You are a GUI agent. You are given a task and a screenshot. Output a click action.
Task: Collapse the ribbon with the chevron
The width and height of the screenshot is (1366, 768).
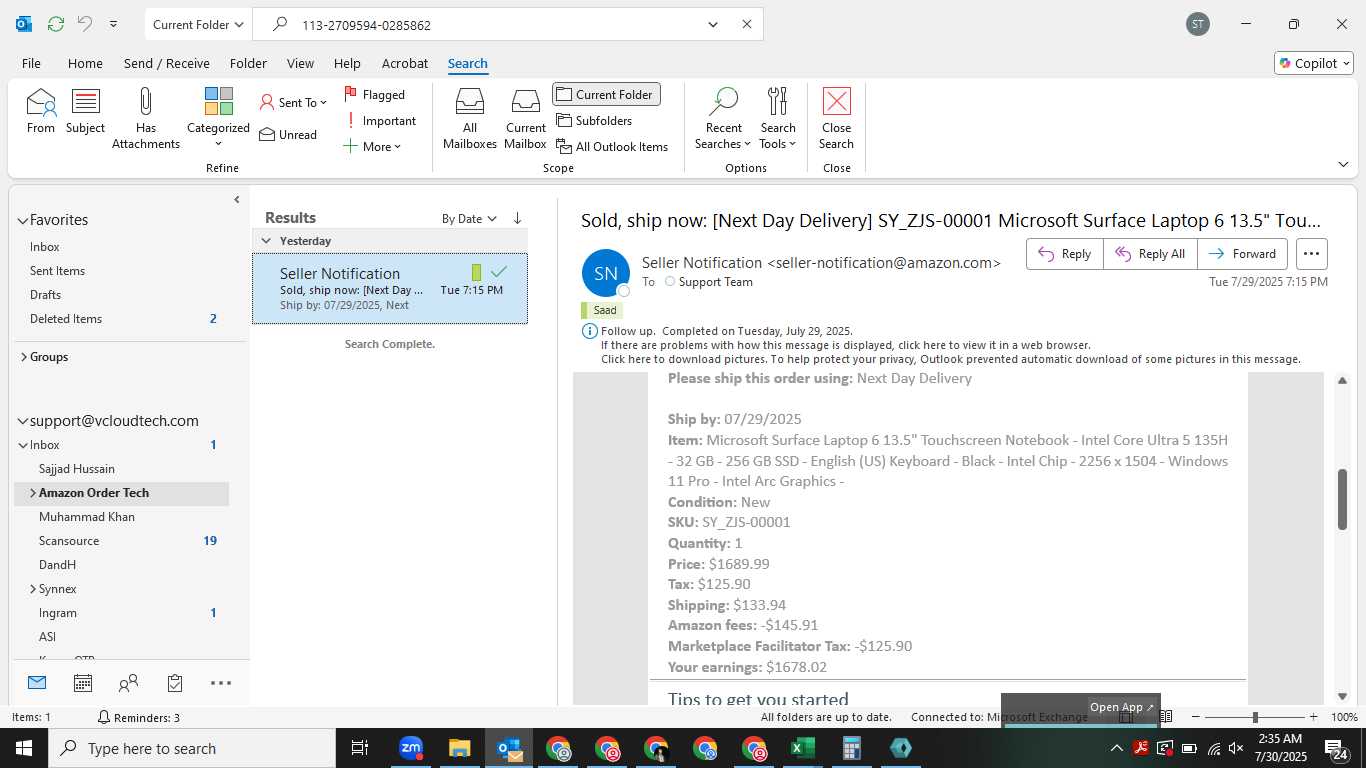[x=1342, y=164]
